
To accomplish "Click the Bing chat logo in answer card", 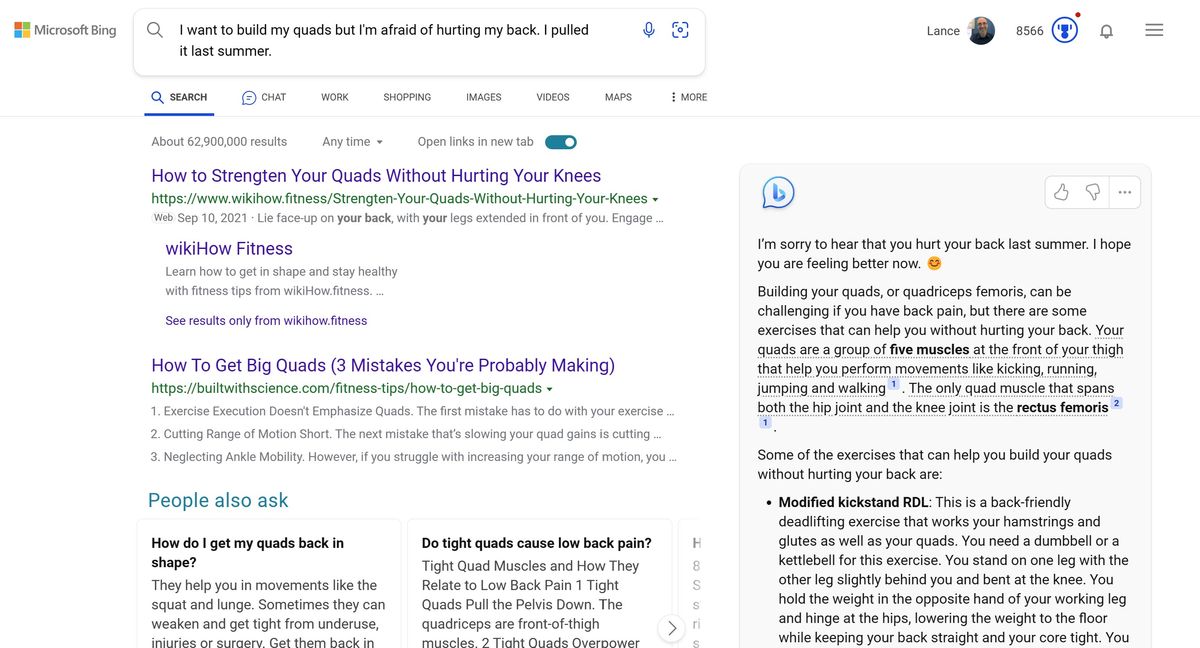I will point(778,192).
